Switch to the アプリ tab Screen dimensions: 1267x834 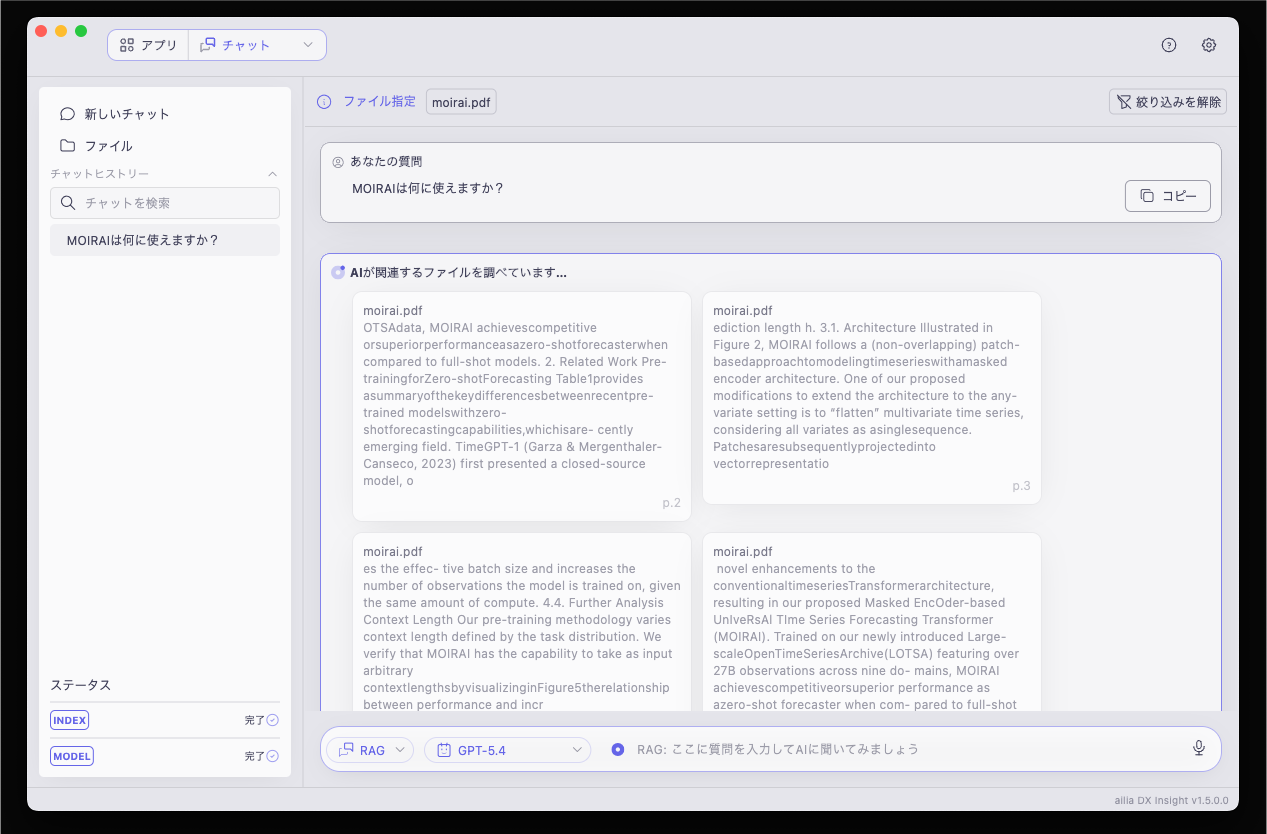148,45
